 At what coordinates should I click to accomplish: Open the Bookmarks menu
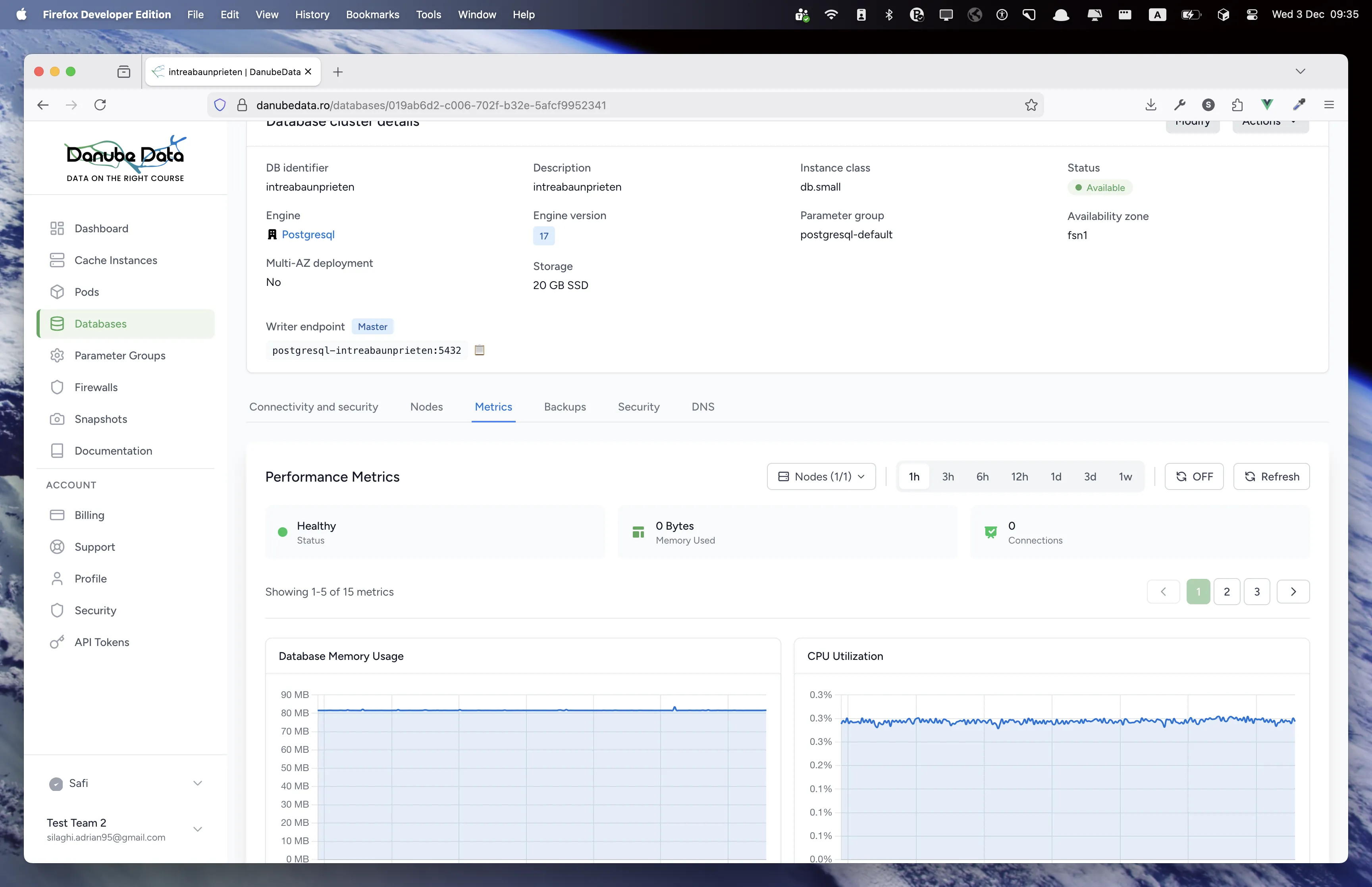pyautogui.click(x=372, y=14)
